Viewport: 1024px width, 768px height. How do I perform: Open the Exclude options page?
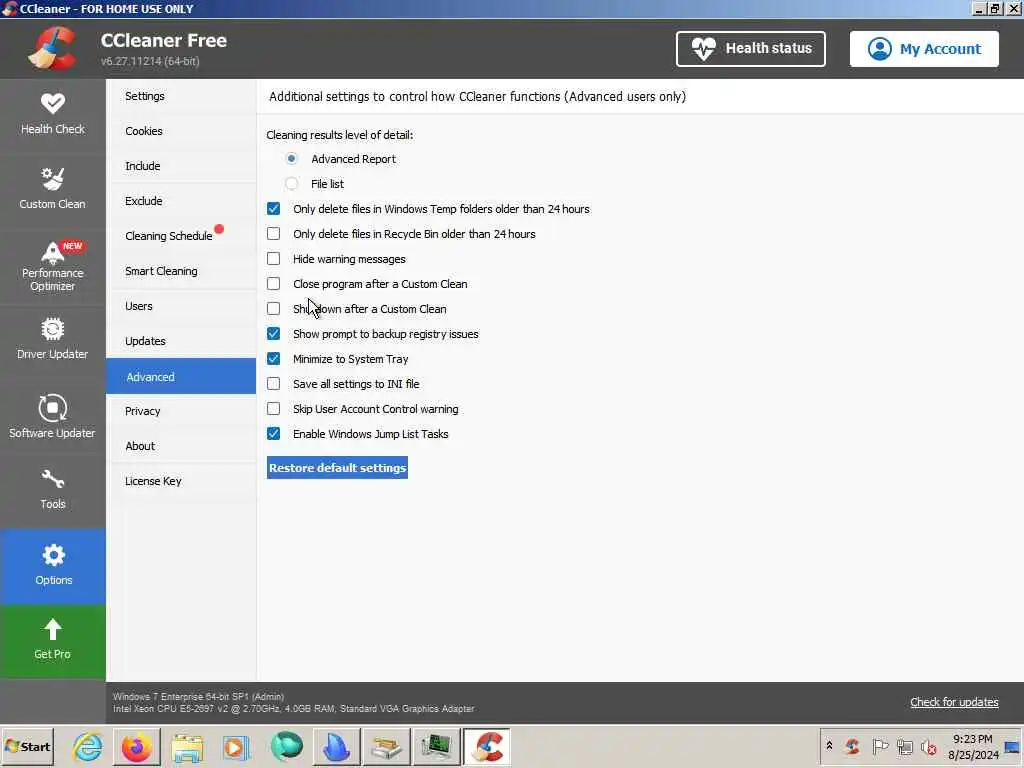click(x=181, y=201)
